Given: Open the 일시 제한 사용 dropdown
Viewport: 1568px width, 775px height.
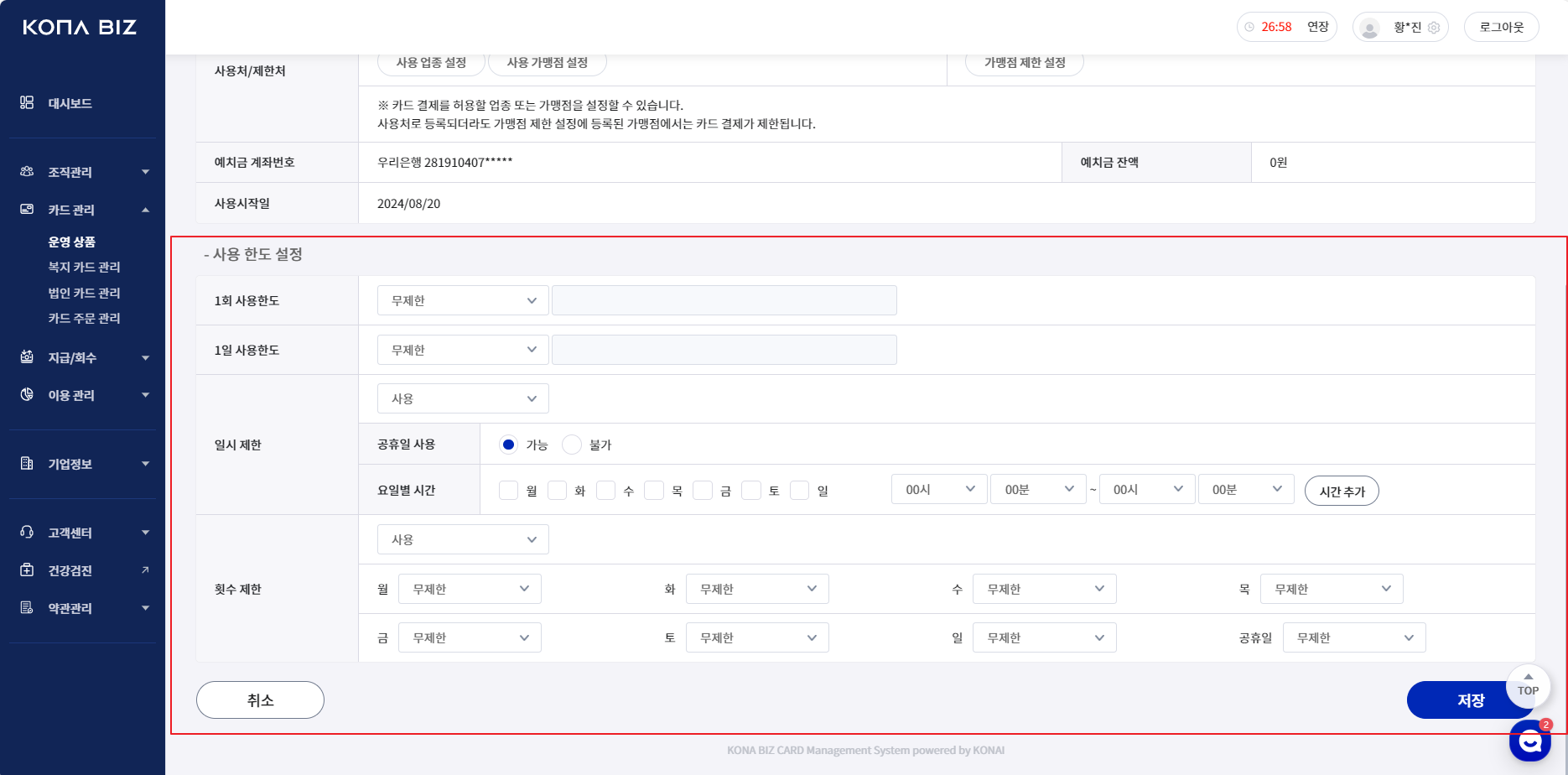Looking at the screenshot, I should click(x=463, y=398).
